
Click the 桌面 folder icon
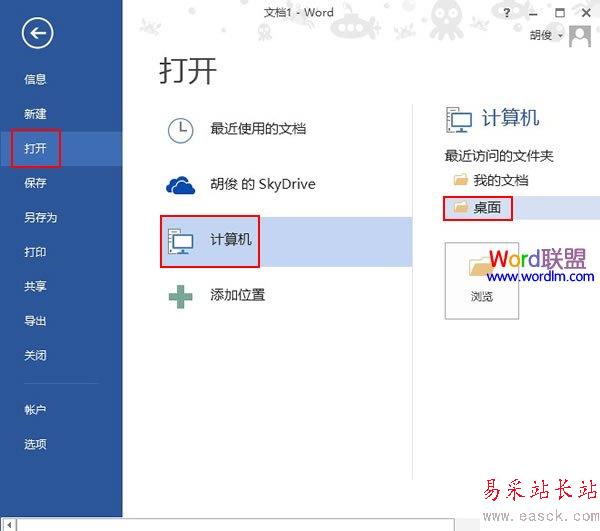tap(461, 207)
